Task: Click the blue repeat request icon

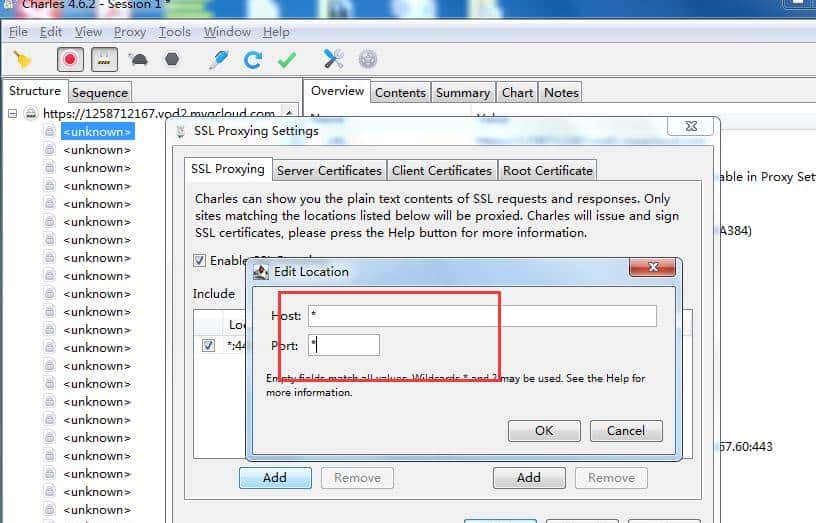Action: click(253, 60)
